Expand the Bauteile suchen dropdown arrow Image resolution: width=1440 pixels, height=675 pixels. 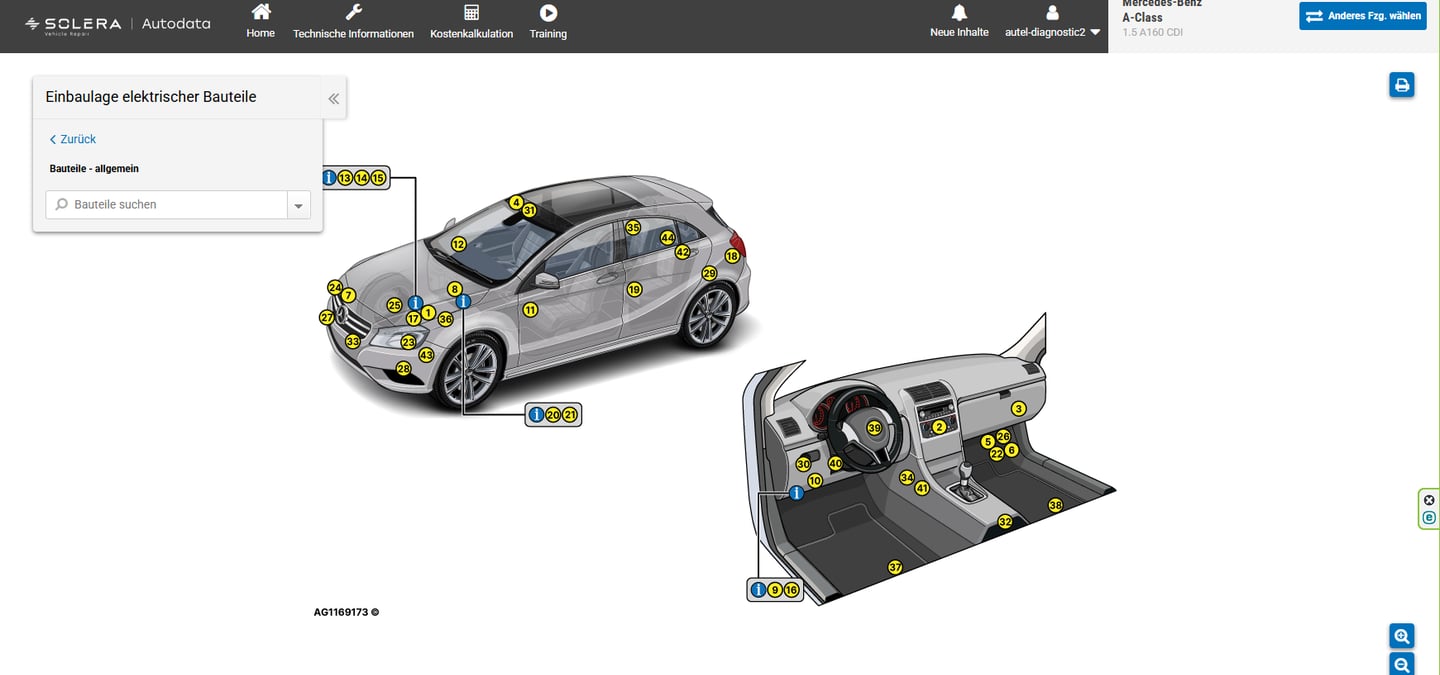(x=299, y=204)
